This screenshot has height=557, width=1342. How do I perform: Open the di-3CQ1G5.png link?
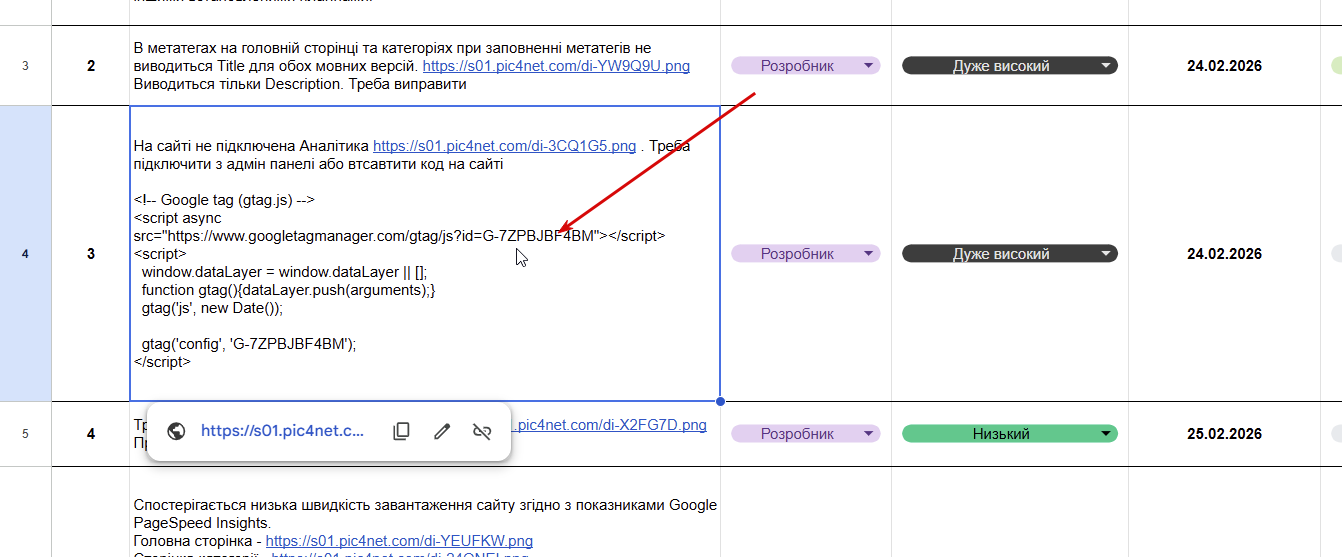coord(504,146)
